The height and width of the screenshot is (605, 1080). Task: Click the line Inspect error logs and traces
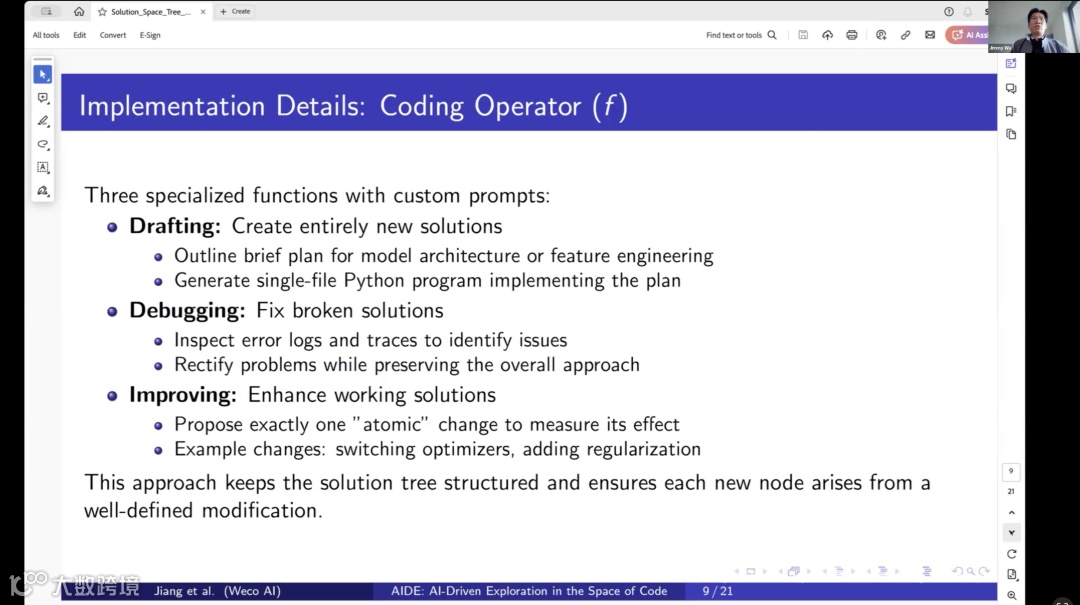[x=371, y=340]
